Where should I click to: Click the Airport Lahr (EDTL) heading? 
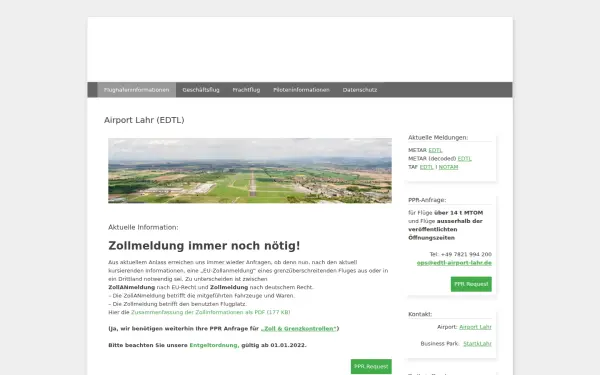(x=144, y=120)
